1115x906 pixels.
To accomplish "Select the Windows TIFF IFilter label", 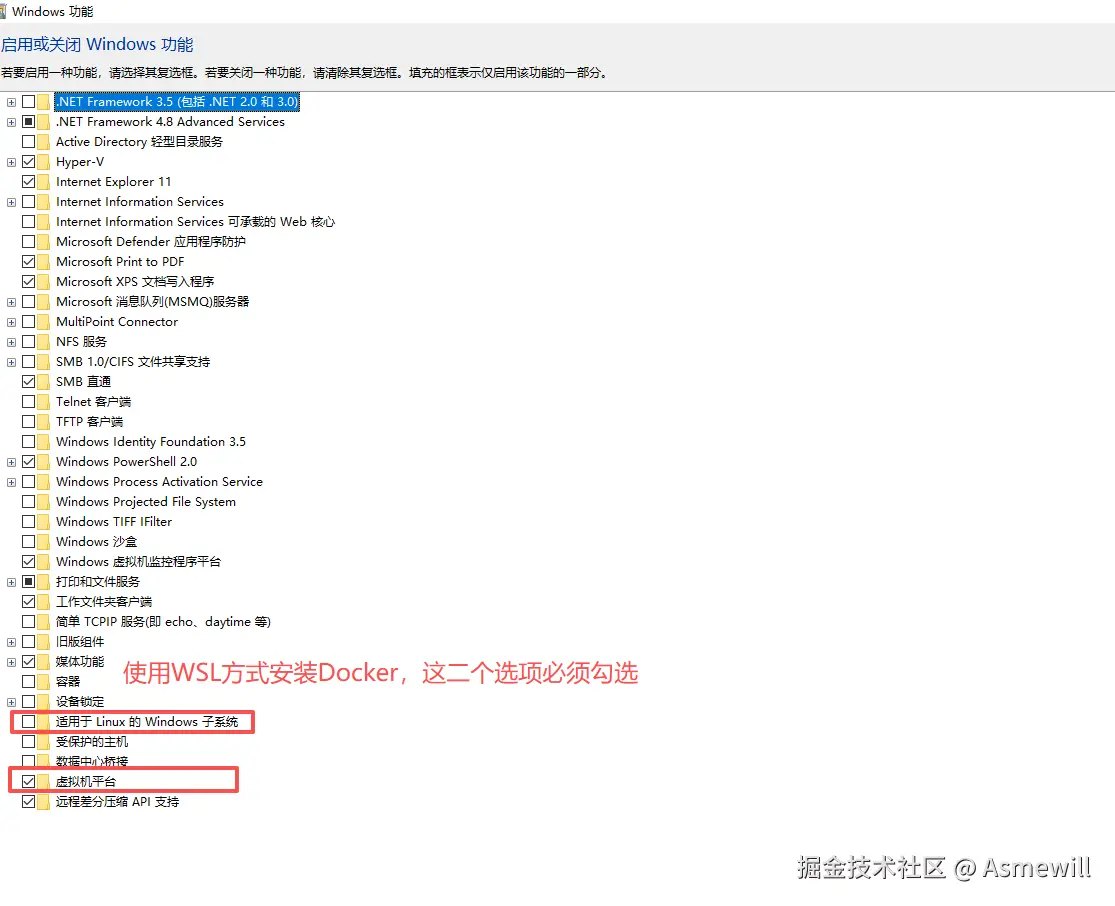I will (114, 522).
